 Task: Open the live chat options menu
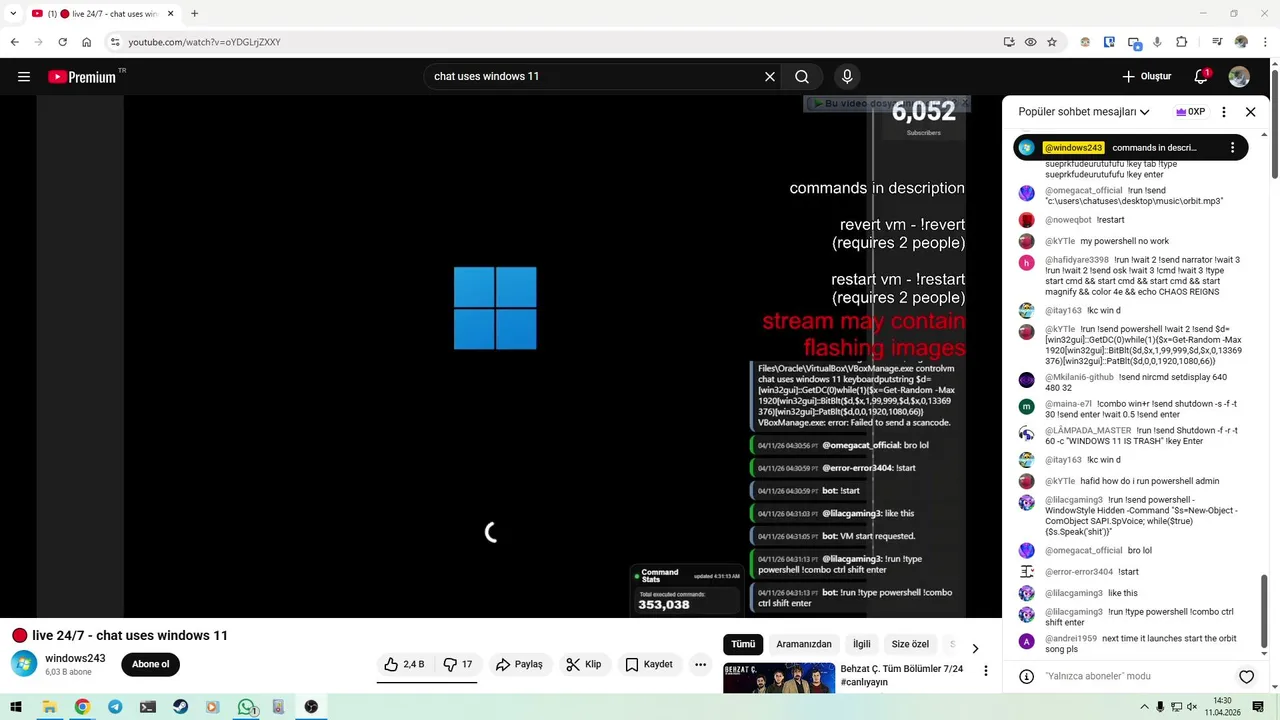1224,112
